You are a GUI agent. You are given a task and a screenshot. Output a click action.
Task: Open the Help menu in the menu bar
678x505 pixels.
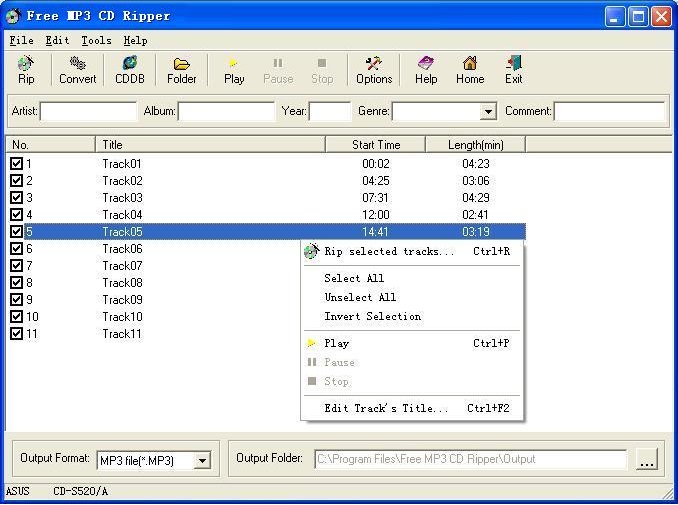pos(136,41)
